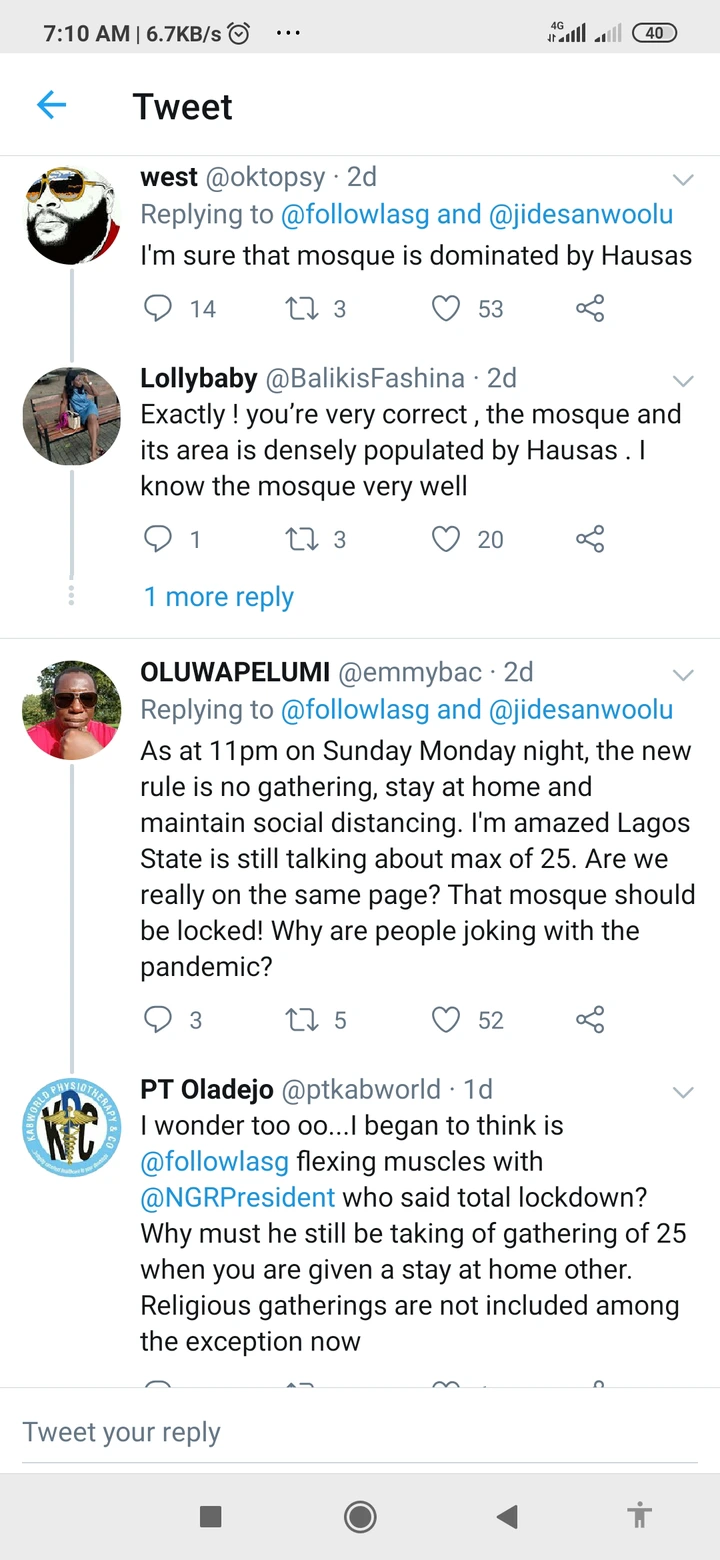Open chevron menu on PT Oladejo's tweet

[x=683, y=1092]
